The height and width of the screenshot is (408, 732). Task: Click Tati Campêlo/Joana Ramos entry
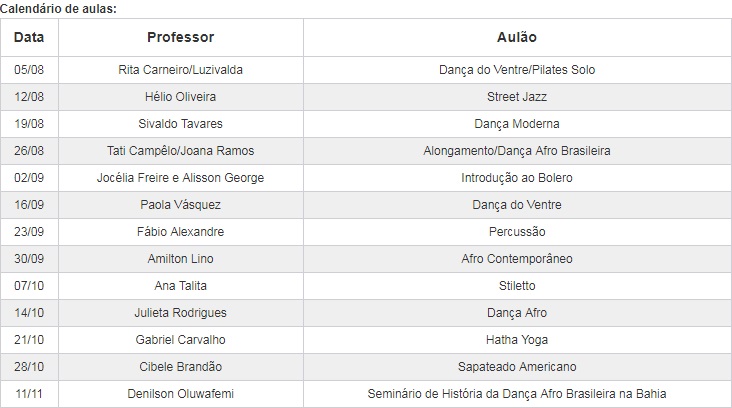180,151
